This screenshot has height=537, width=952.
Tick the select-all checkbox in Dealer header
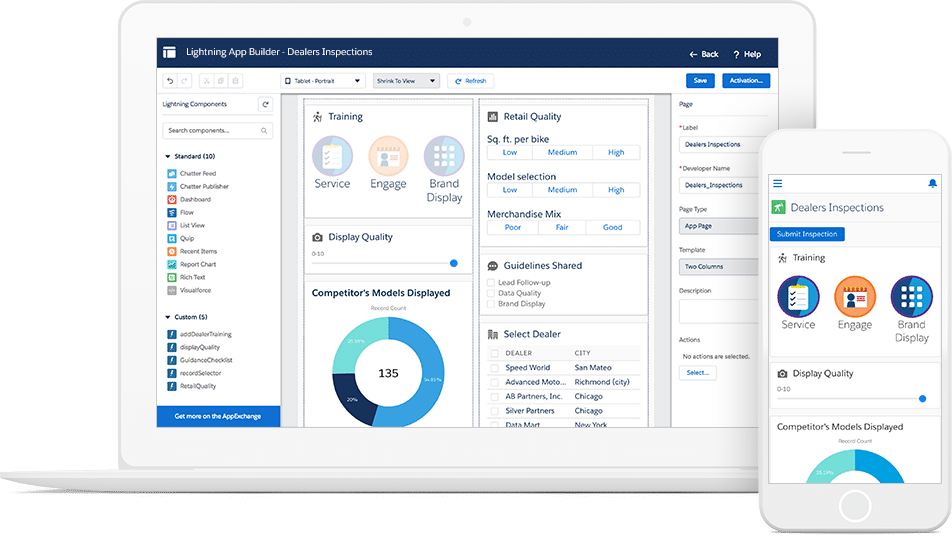[x=494, y=353]
